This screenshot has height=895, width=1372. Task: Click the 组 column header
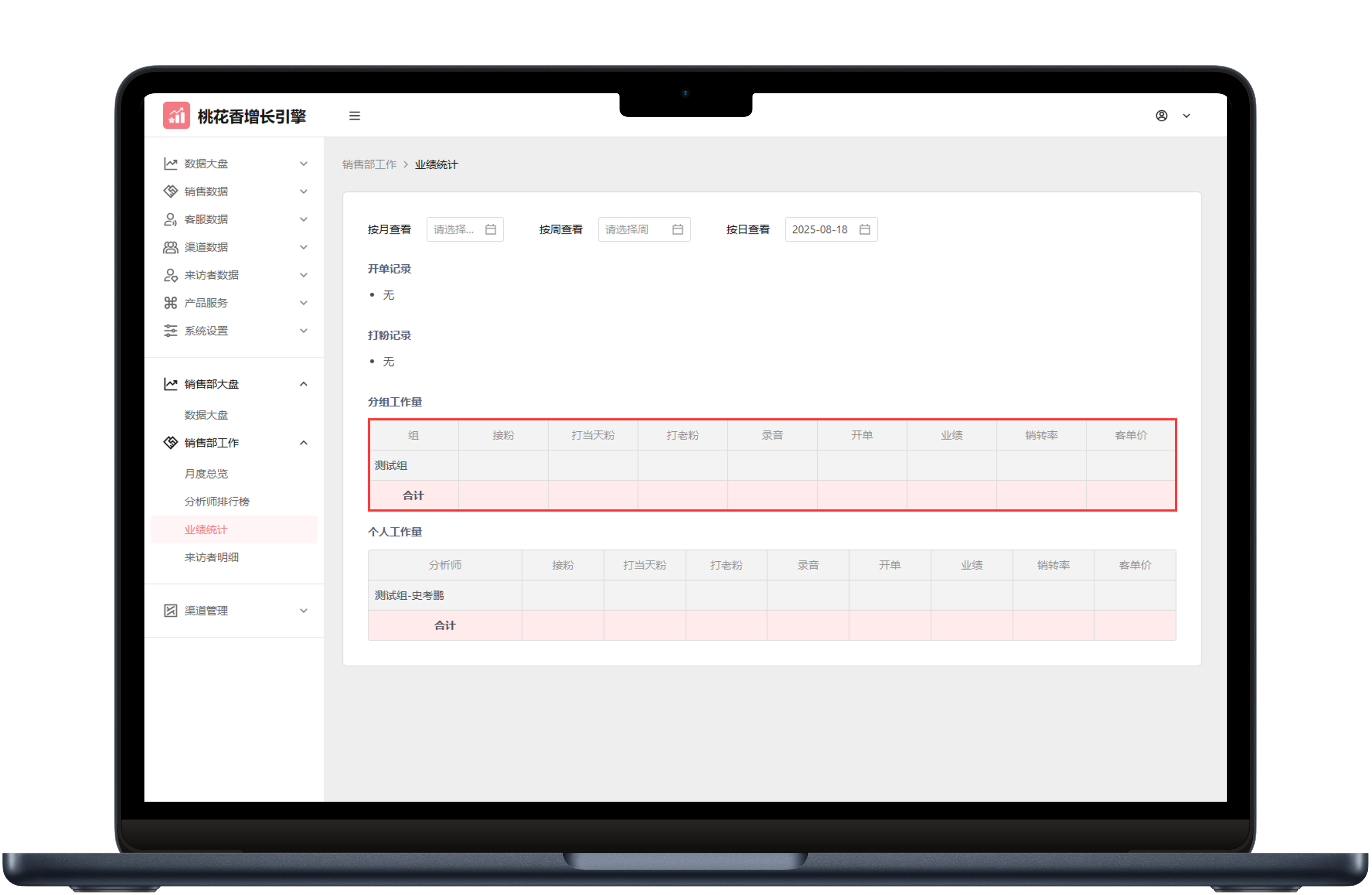tap(413, 436)
